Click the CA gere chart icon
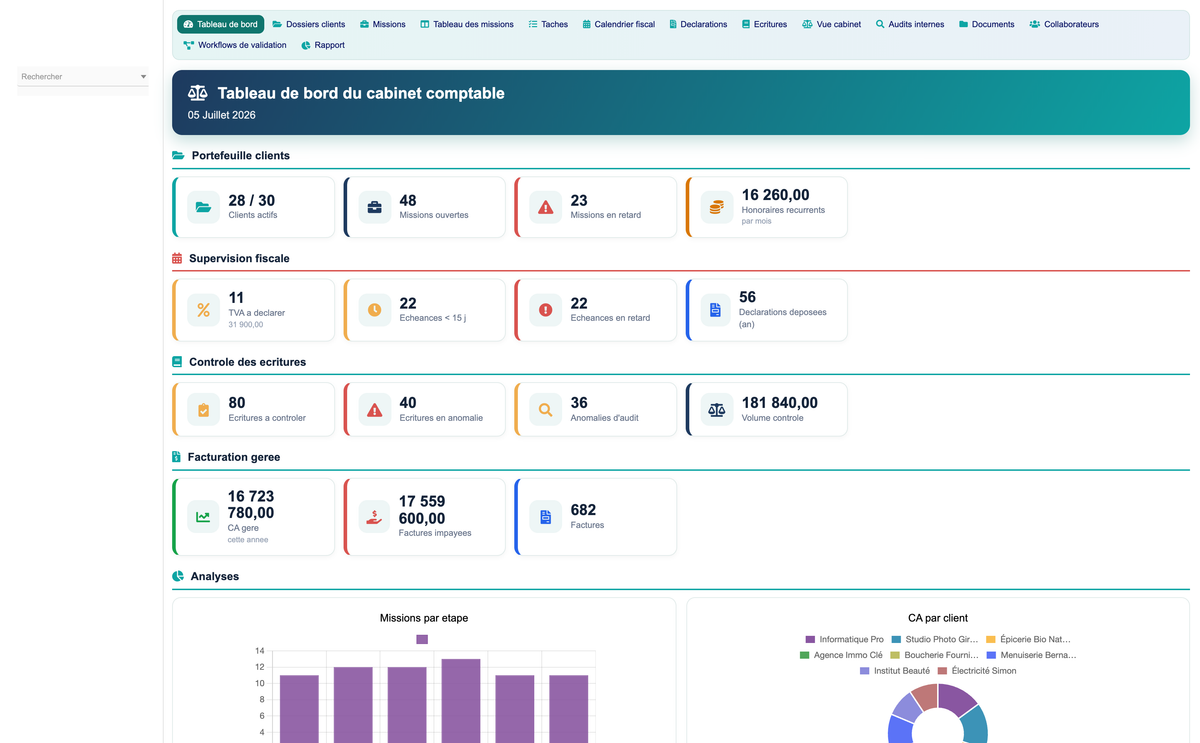The image size is (1200, 743). [203, 517]
